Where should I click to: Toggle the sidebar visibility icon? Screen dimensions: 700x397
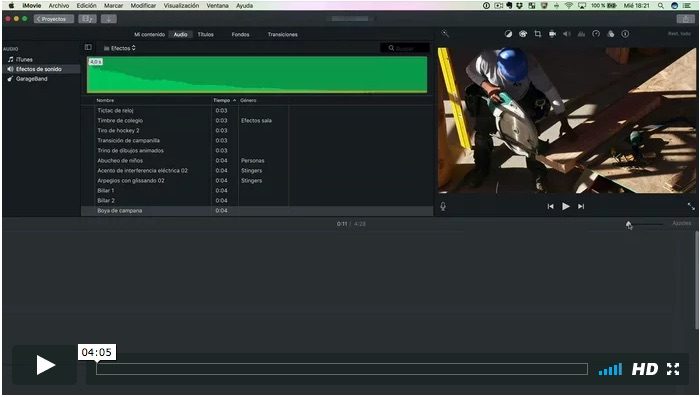[88, 47]
